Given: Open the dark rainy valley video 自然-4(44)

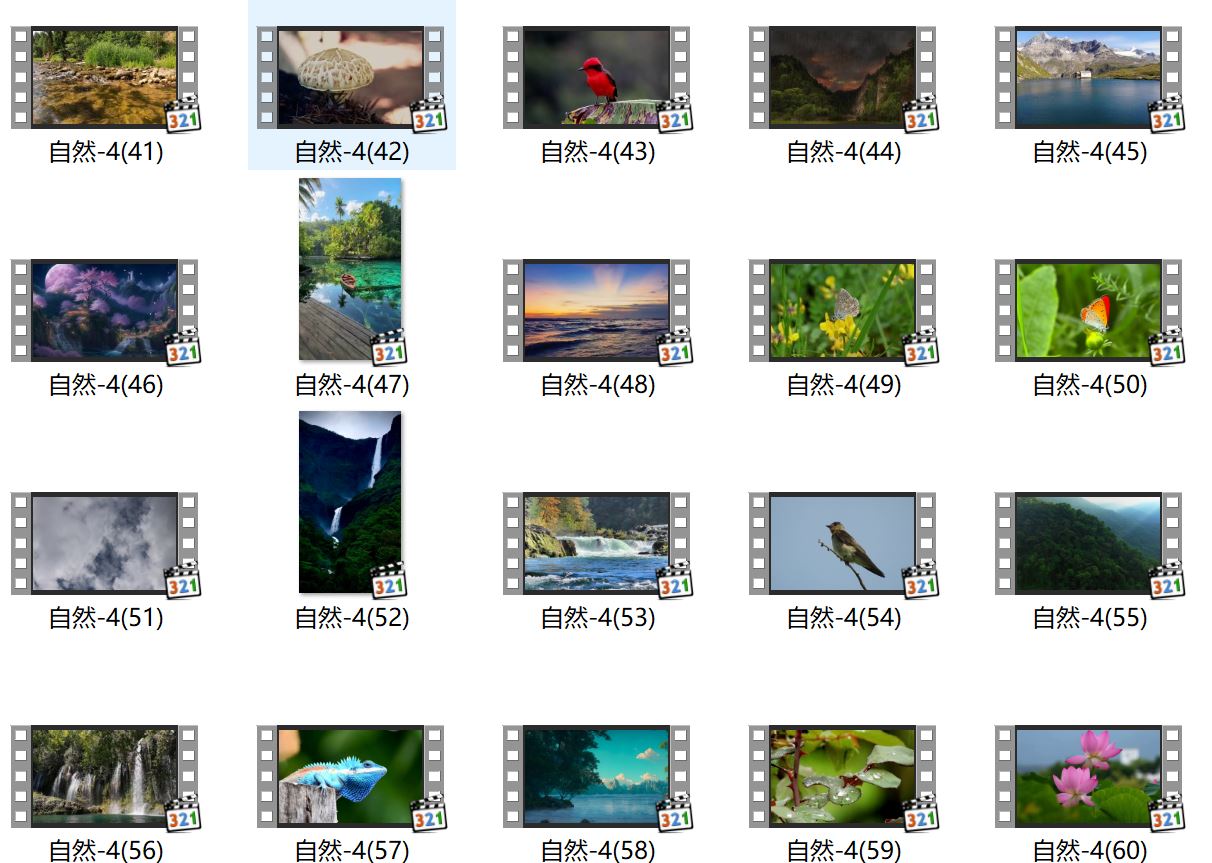Looking at the screenshot, I should [x=842, y=78].
